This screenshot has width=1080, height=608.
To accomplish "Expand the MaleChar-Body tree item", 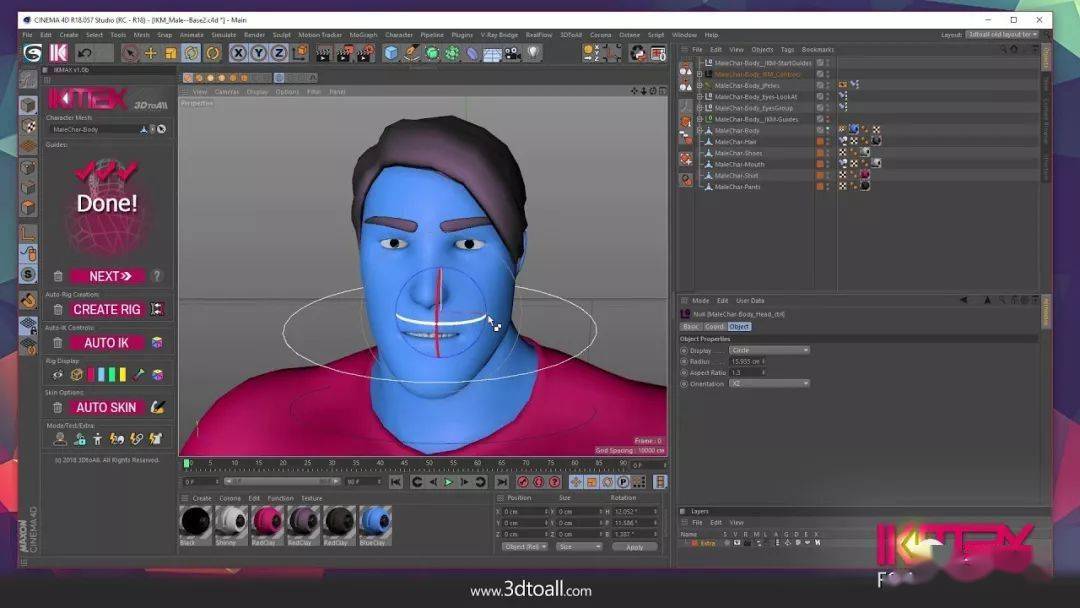I will 699,131.
